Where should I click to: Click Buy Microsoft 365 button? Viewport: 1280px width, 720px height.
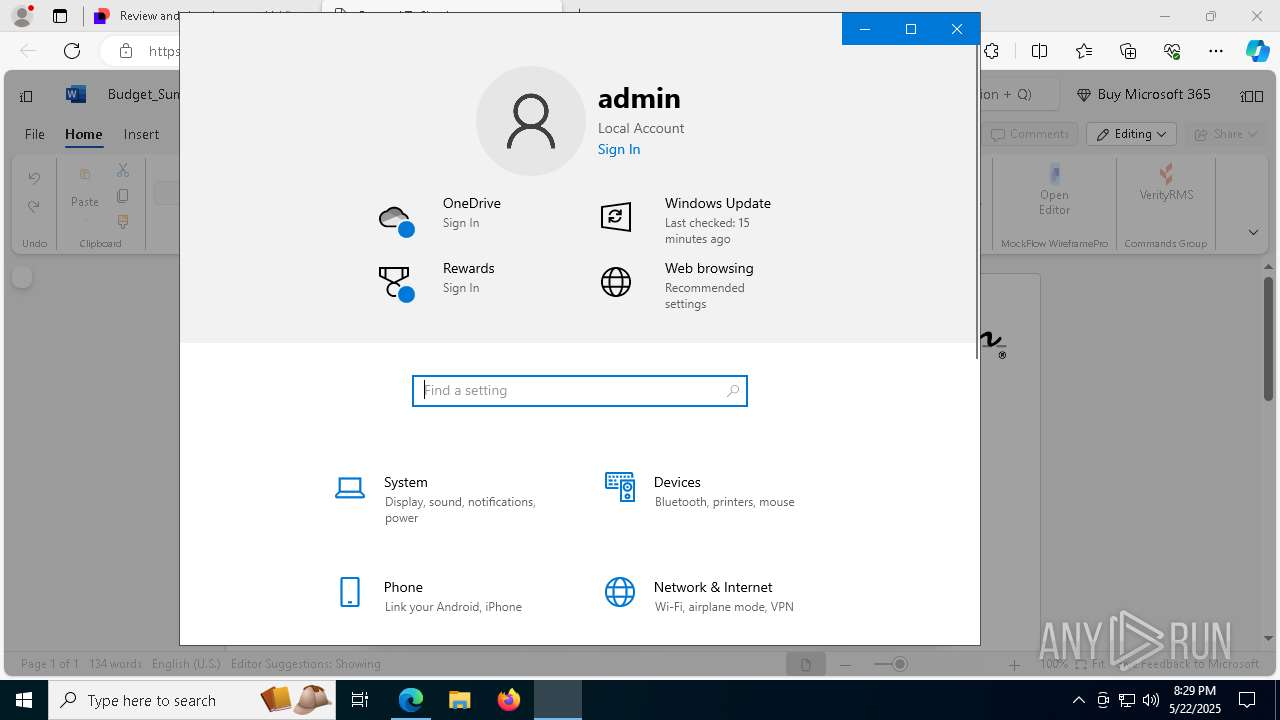point(1143,94)
